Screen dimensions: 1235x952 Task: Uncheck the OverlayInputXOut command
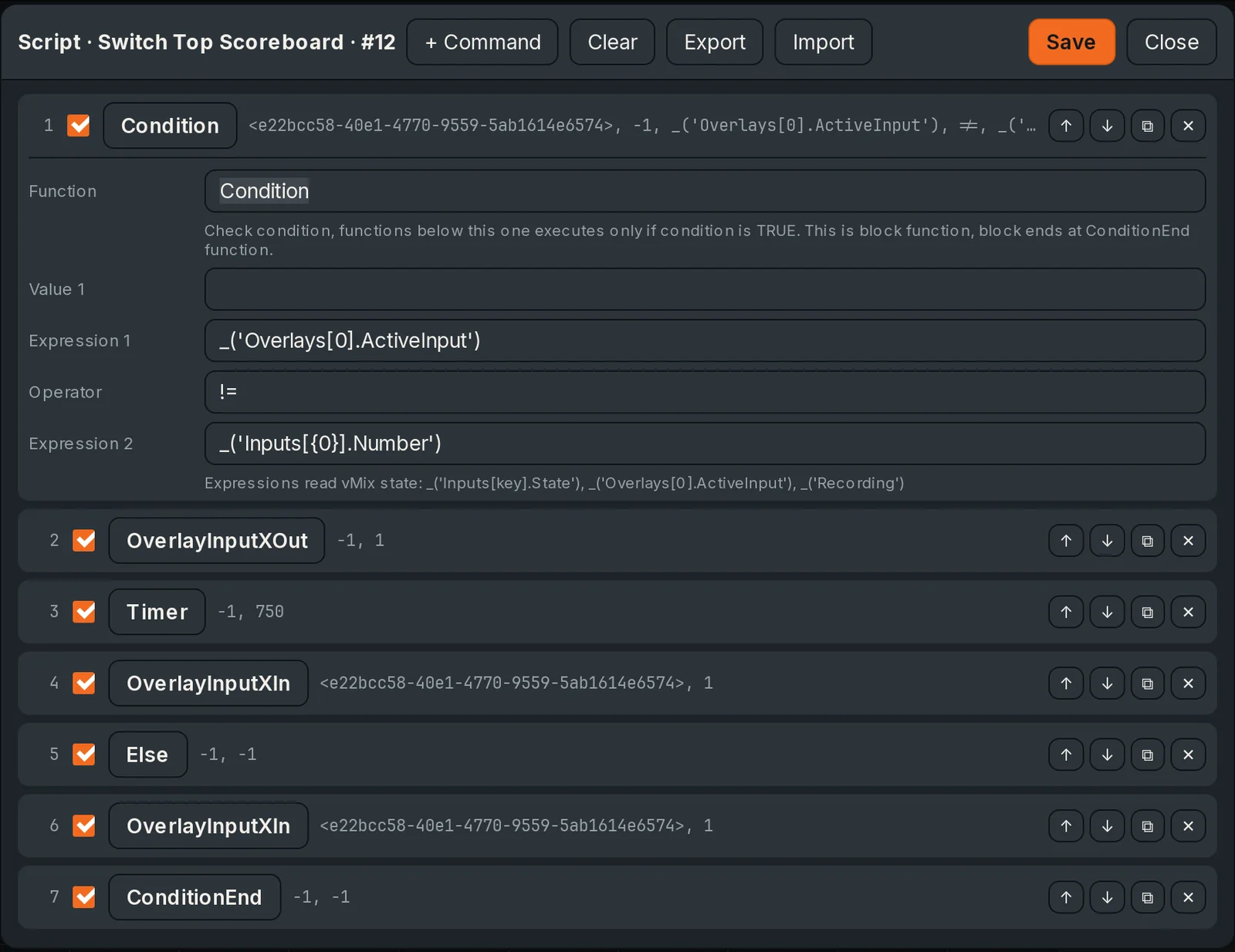click(84, 540)
